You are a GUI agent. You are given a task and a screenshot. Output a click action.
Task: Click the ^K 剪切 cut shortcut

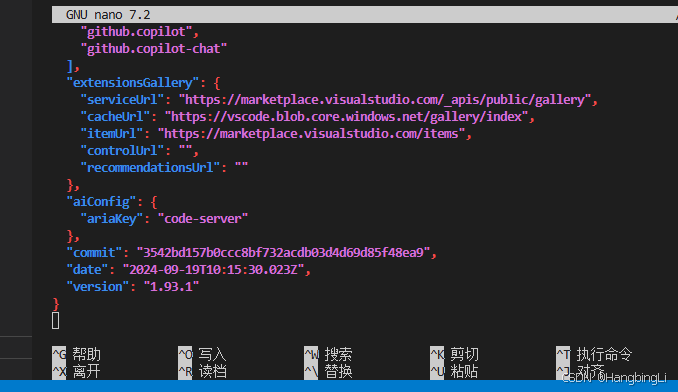click(454, 354)
